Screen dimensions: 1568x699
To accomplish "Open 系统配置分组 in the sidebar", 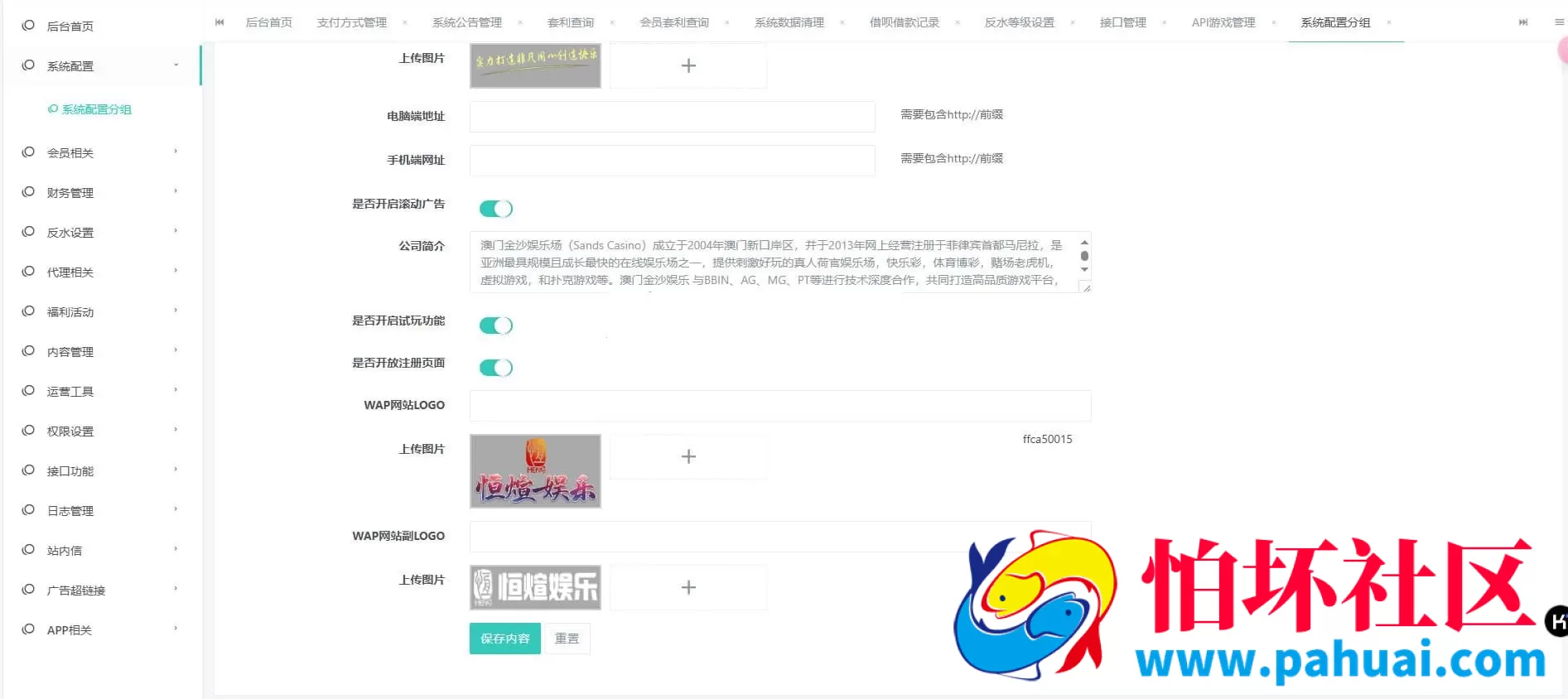I will (96, 109).
